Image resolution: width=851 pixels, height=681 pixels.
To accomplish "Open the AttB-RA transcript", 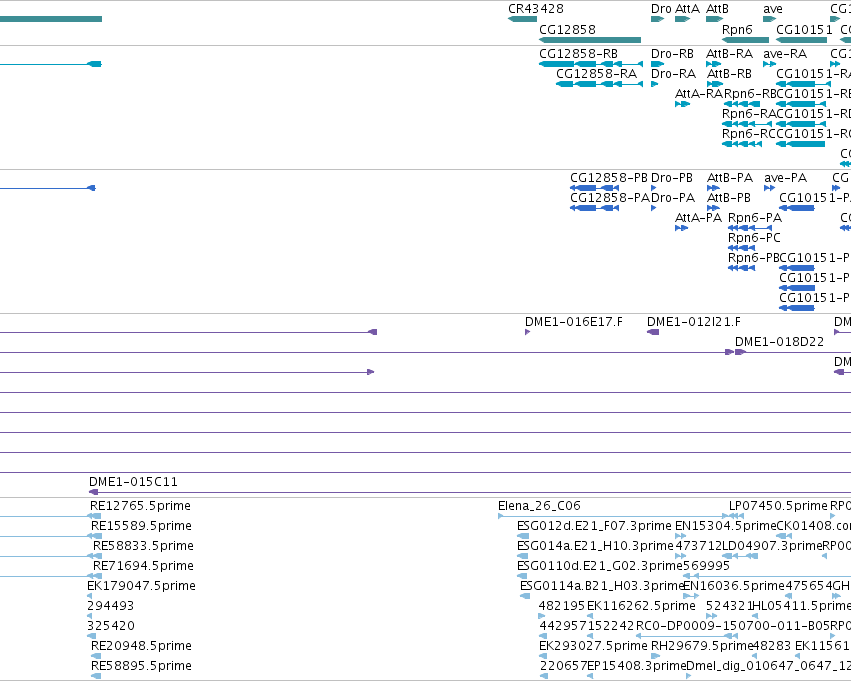I will (x=729, y=54).
